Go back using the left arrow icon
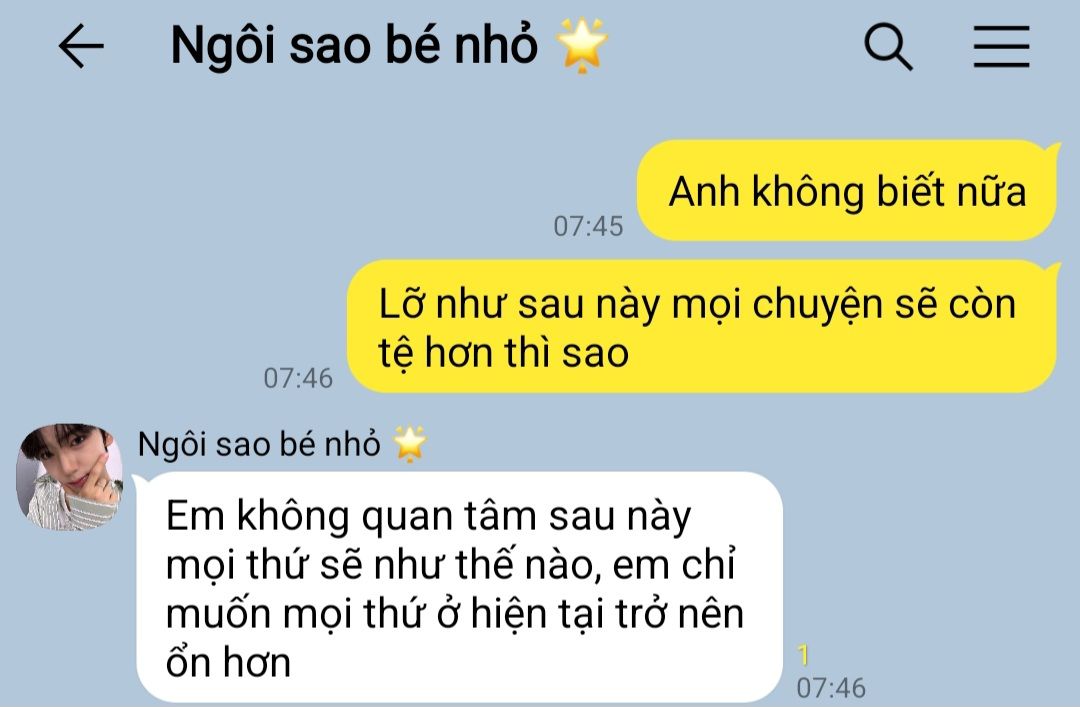 tap(81, 46)
